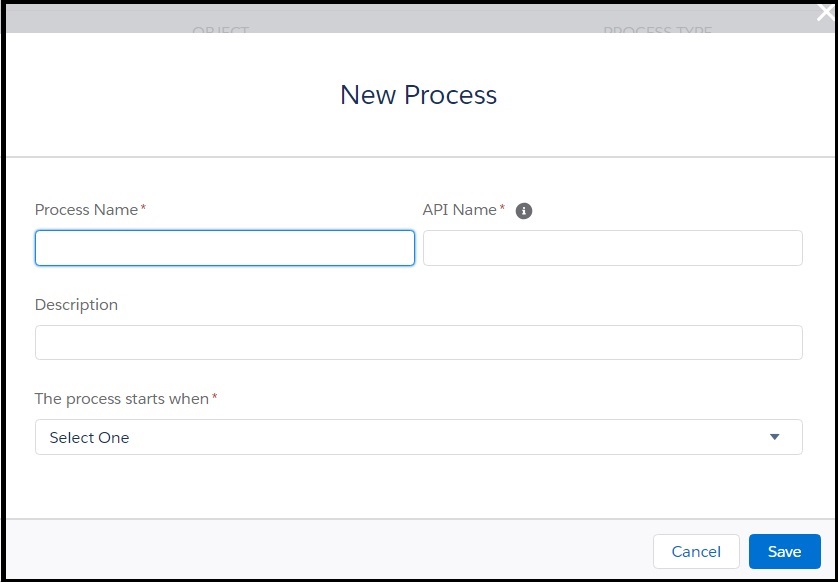Click the red asterisk beside API Name

tap(502, 207)
